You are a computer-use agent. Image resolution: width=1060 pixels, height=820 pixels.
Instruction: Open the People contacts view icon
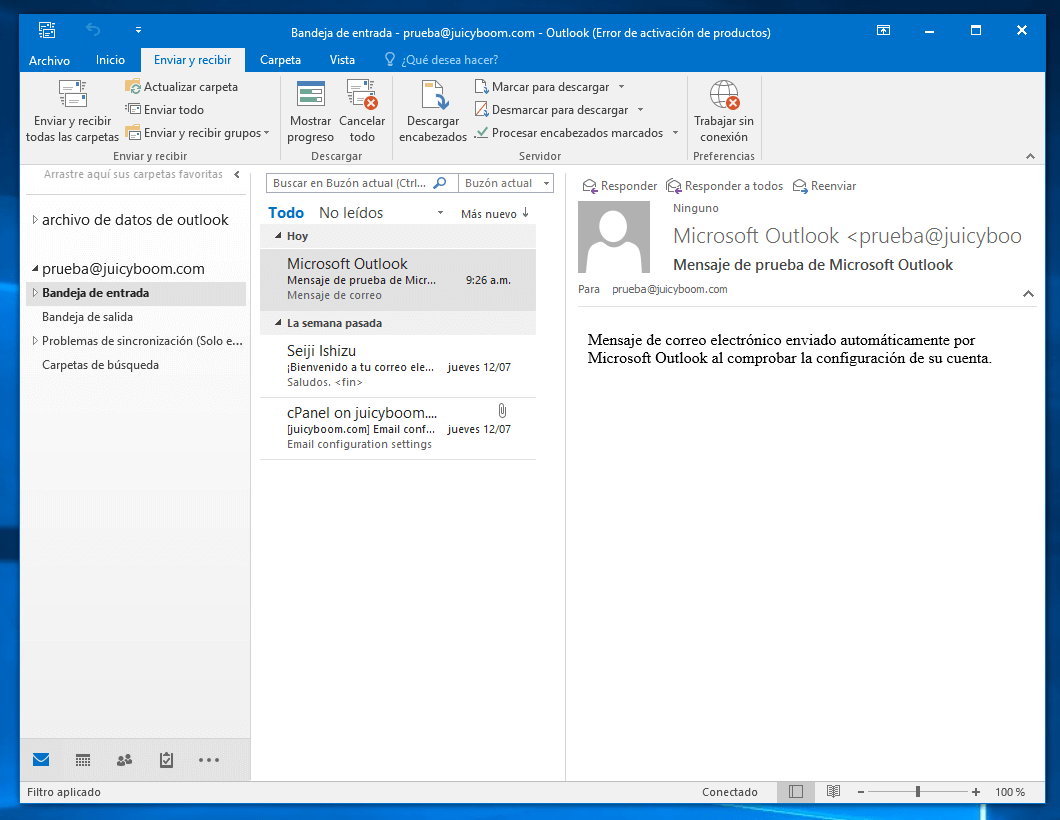tap(125, 760)
